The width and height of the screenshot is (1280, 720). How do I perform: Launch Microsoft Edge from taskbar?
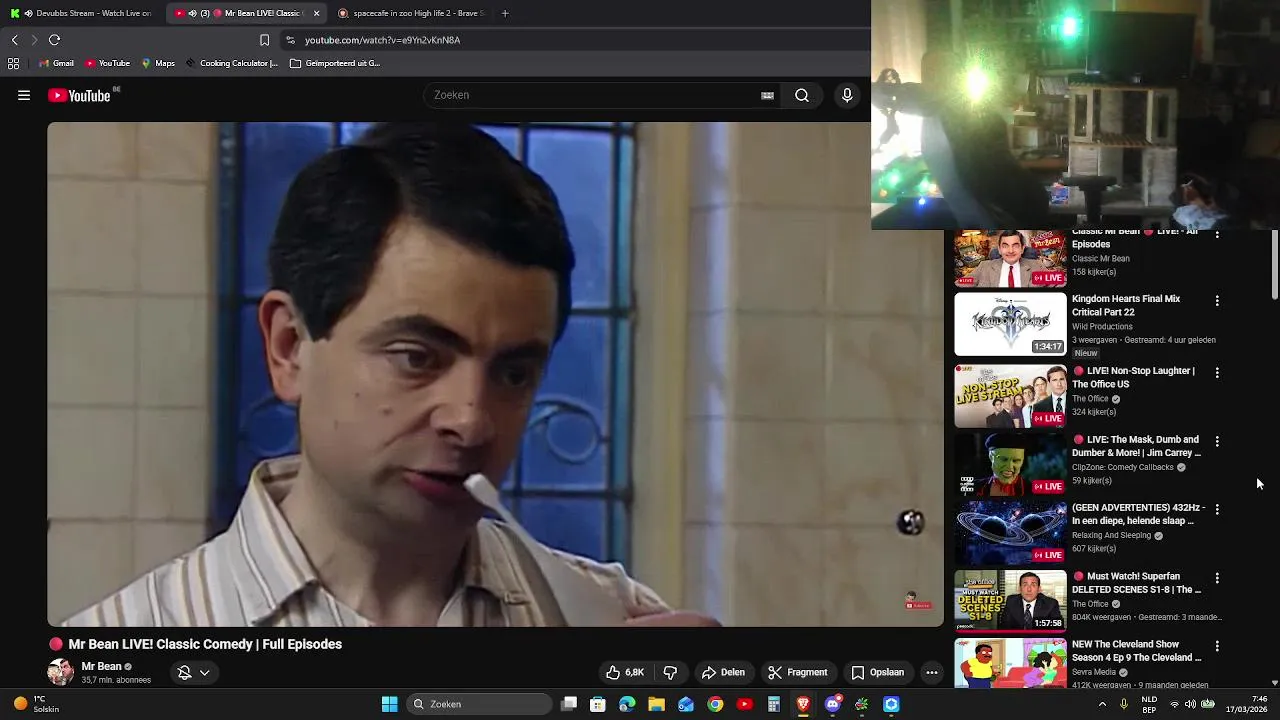click(627, 704)
